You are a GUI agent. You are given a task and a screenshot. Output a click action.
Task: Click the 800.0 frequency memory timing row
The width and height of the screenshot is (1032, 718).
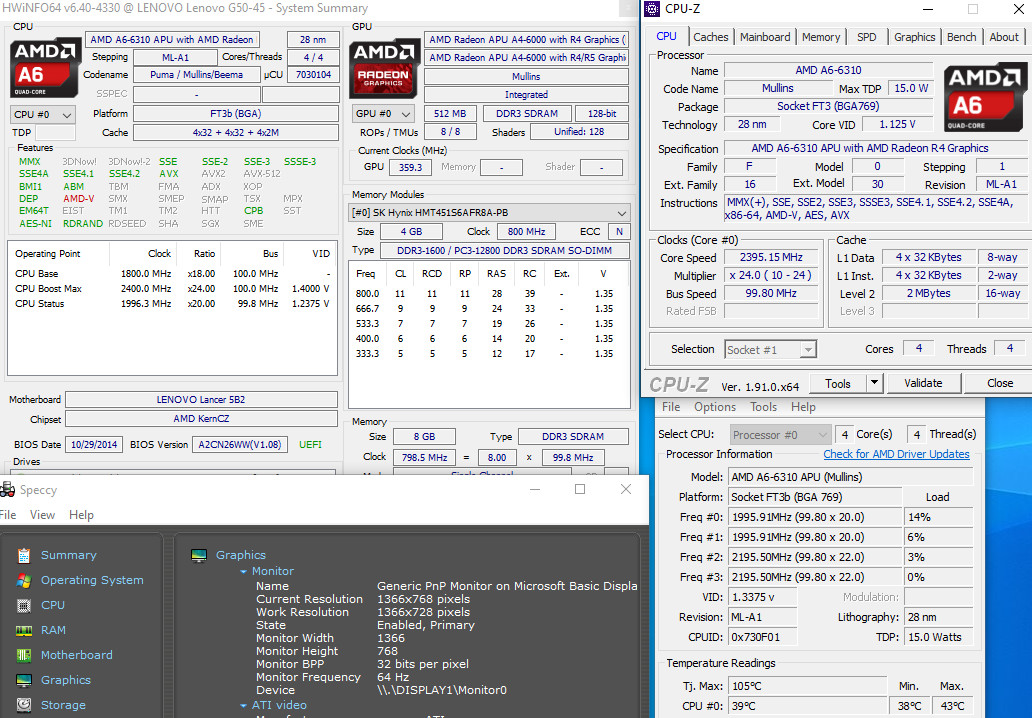tap(488, 294)
